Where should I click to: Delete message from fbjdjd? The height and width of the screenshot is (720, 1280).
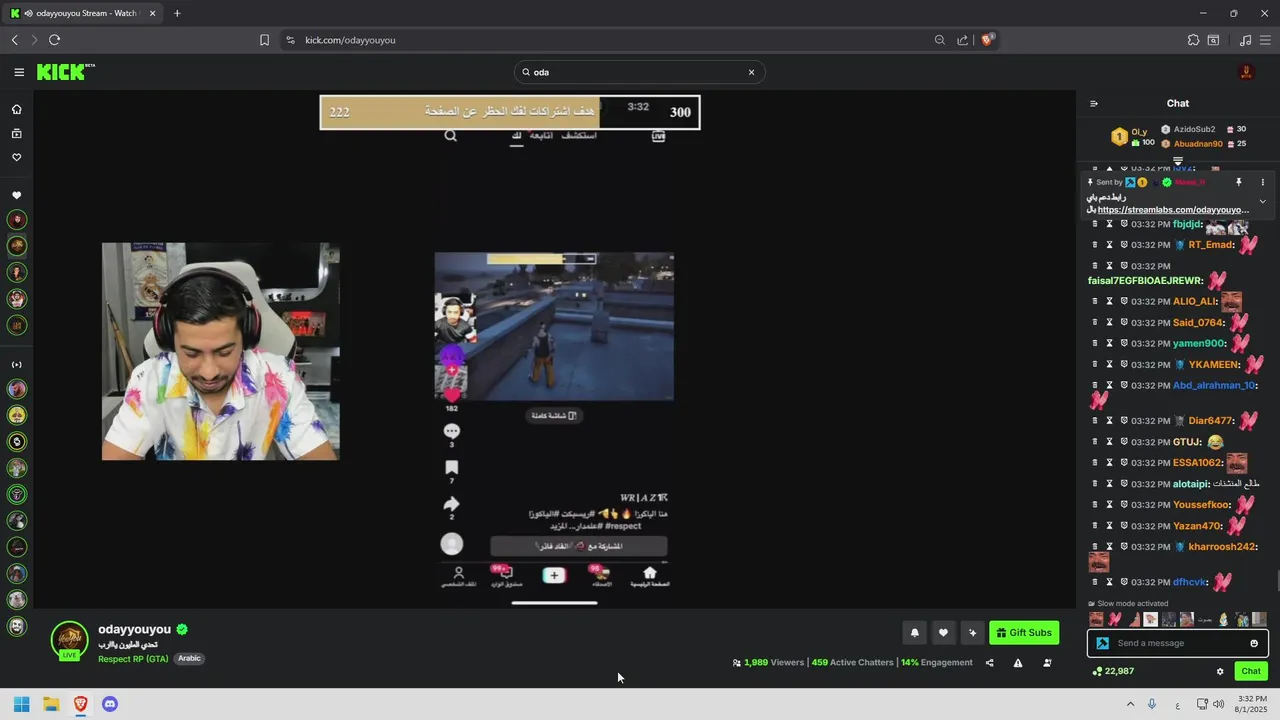(1095, 224)
